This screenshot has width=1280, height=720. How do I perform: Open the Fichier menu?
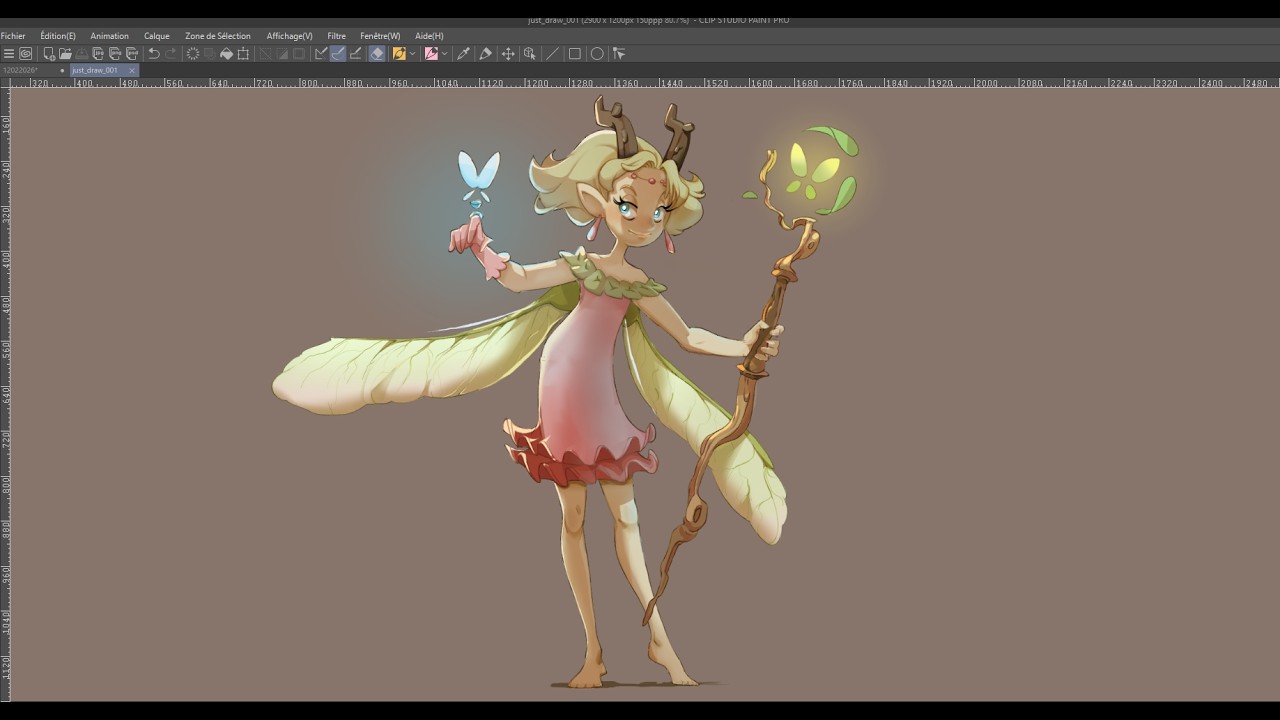(13, 36)
